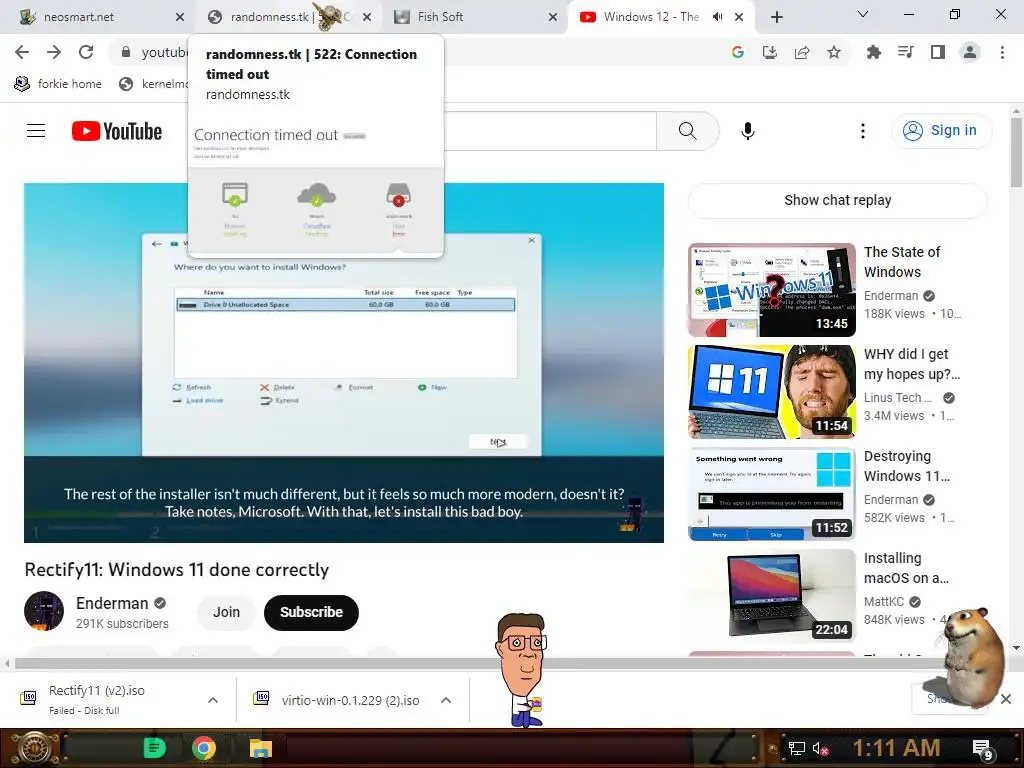Click the muted volume tray icon
The image size is (1024, 768).
(x=821, y=748)
